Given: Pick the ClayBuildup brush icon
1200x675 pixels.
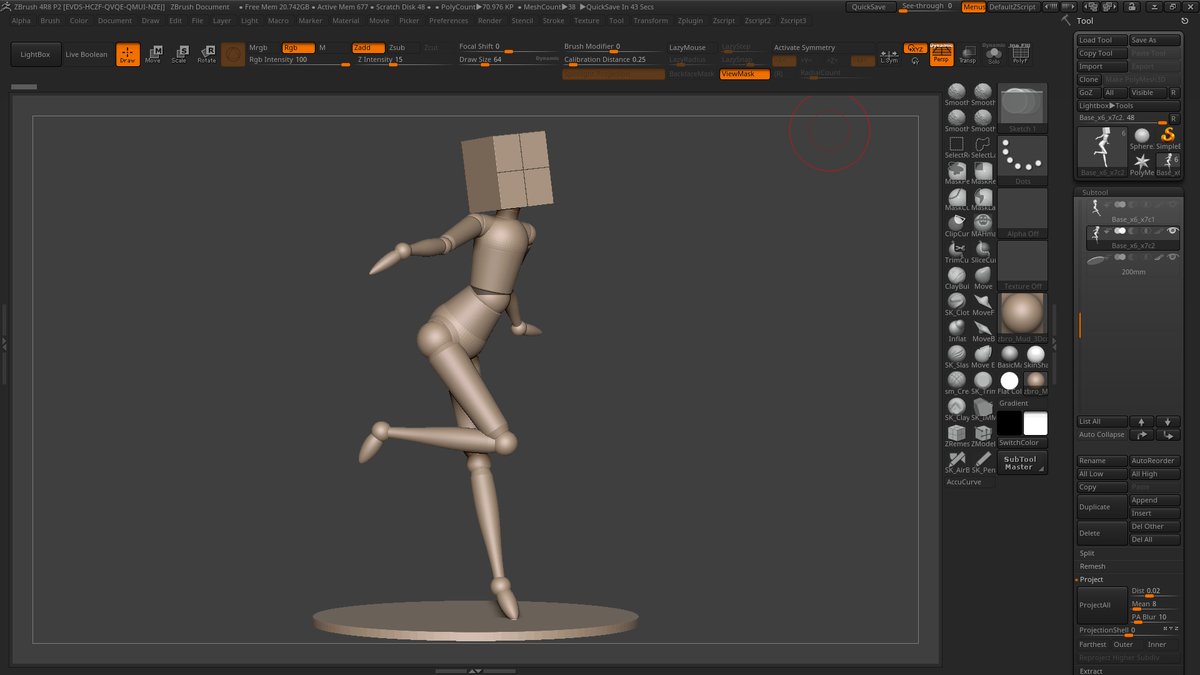Looking at the screenshot, I should pos(957,275).
